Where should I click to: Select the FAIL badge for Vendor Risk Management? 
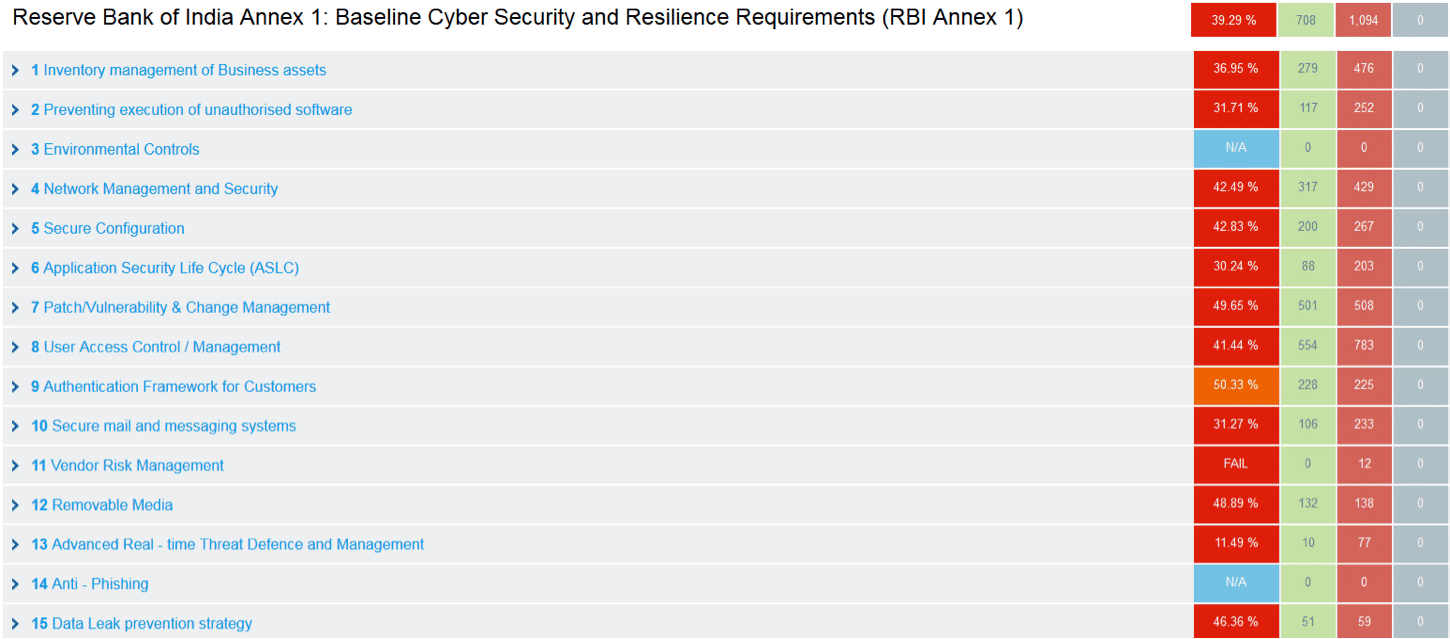1235,464
